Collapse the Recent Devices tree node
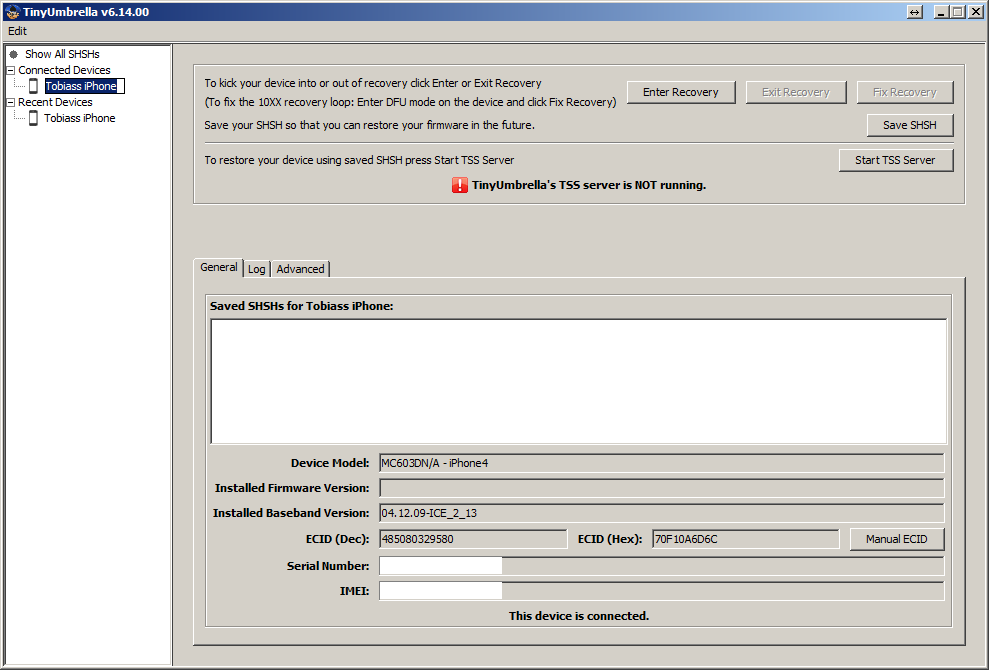Image resolution: width=989 pixels, height=670 pixels. [x=10, y=102]
